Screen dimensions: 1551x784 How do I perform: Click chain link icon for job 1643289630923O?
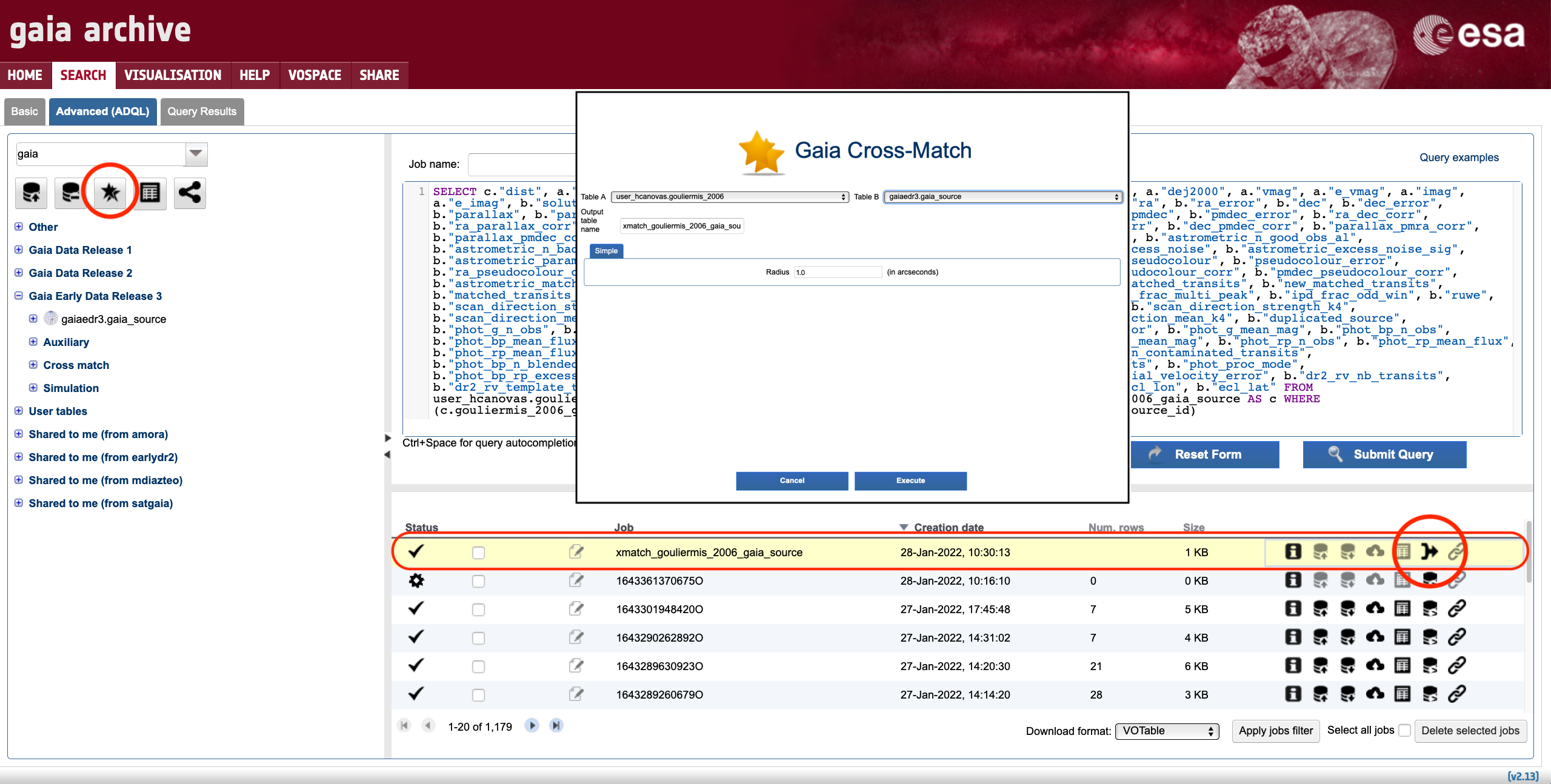1456,665
